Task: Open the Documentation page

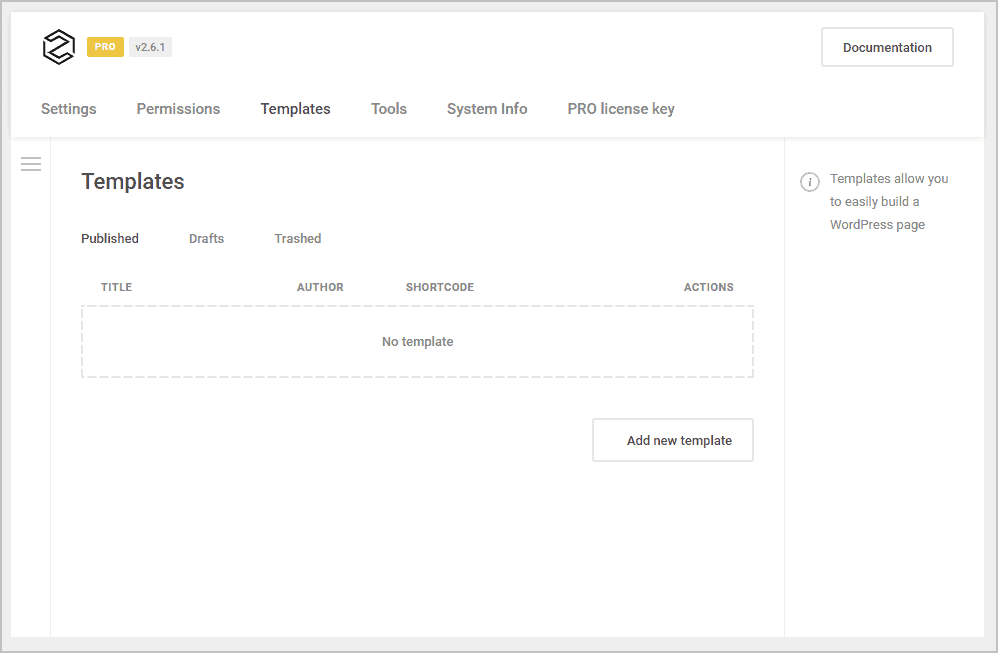Action: [x=886, y=47]
